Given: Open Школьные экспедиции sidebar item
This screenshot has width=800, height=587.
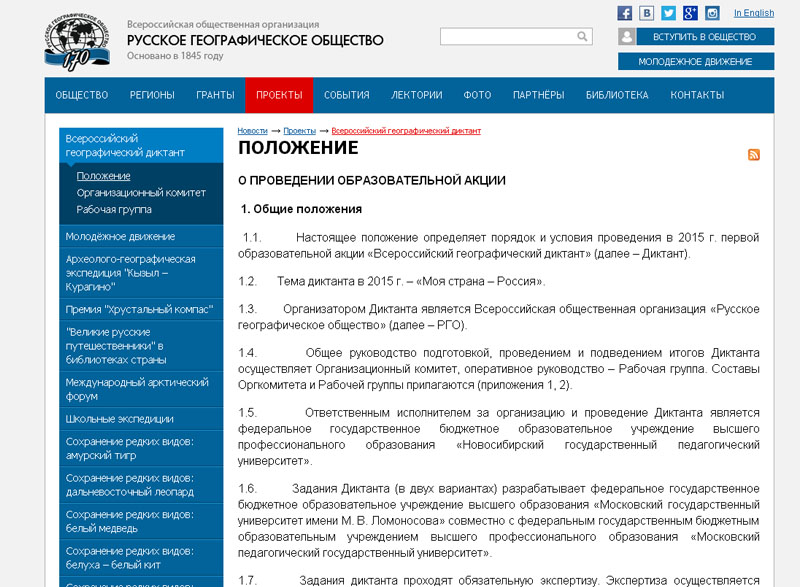Looking at the screenshot, I should coord(141,419).
